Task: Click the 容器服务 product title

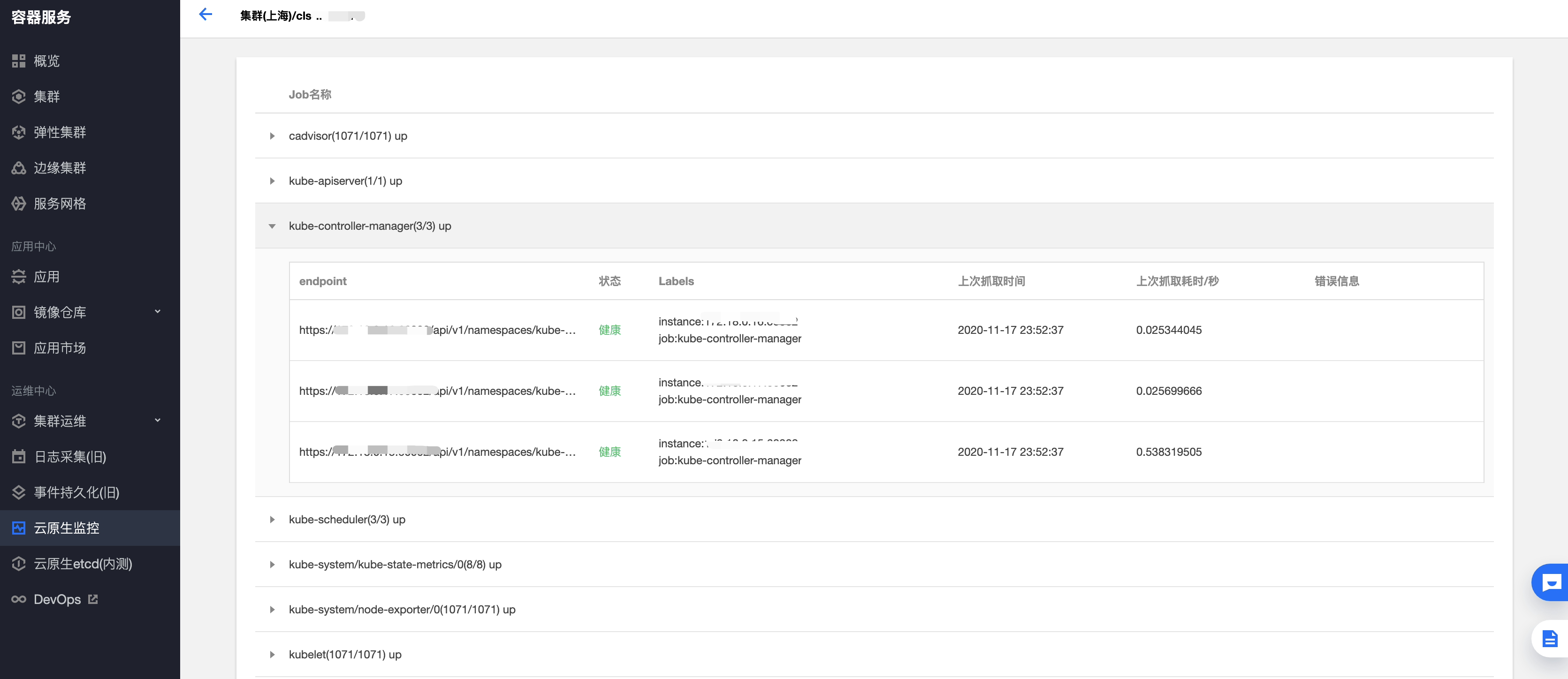Action: (x=41, y=17)
